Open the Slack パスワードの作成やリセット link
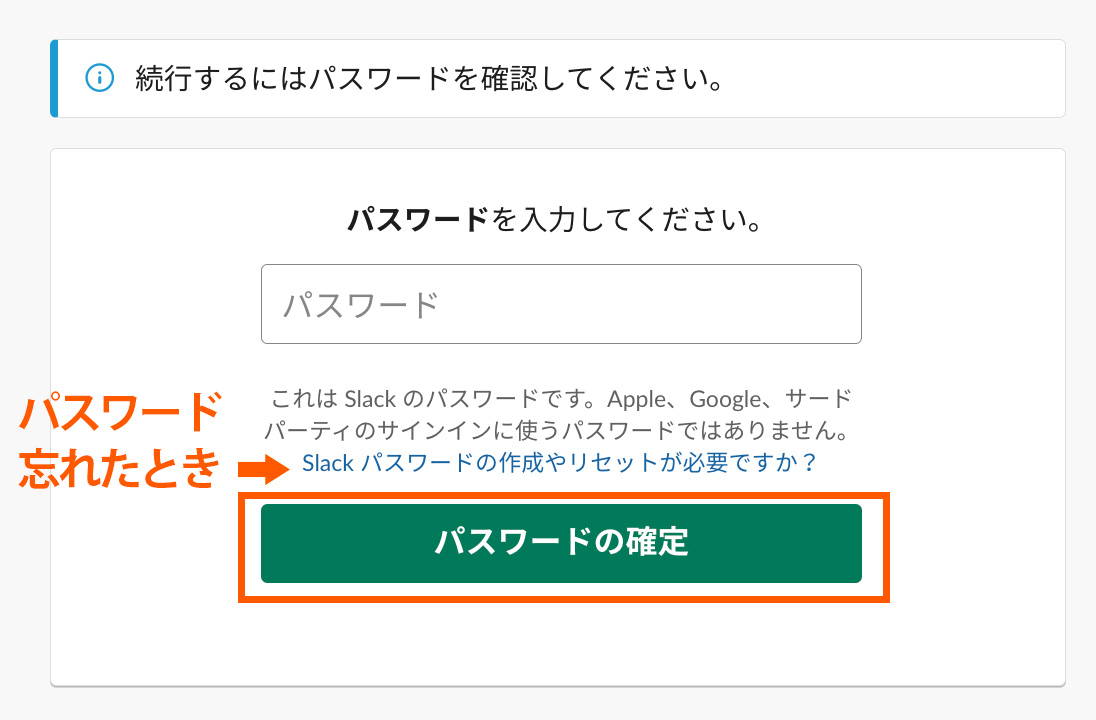Image resolution: width=1096 pixels, height=720 pixels. [x=559, y=463]
